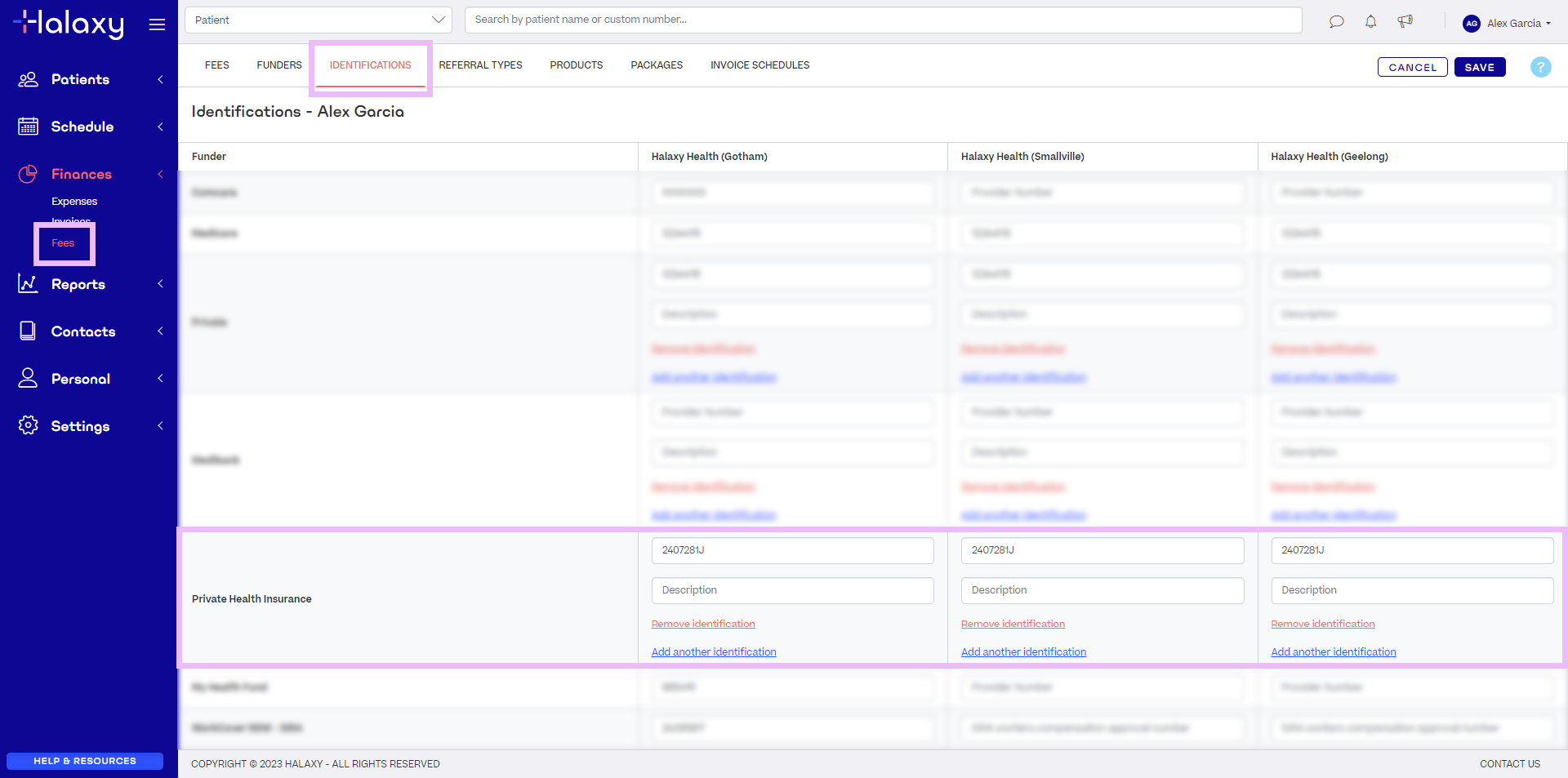Click the SAVE button
1568x778 pixels.
click(1479, 67)
